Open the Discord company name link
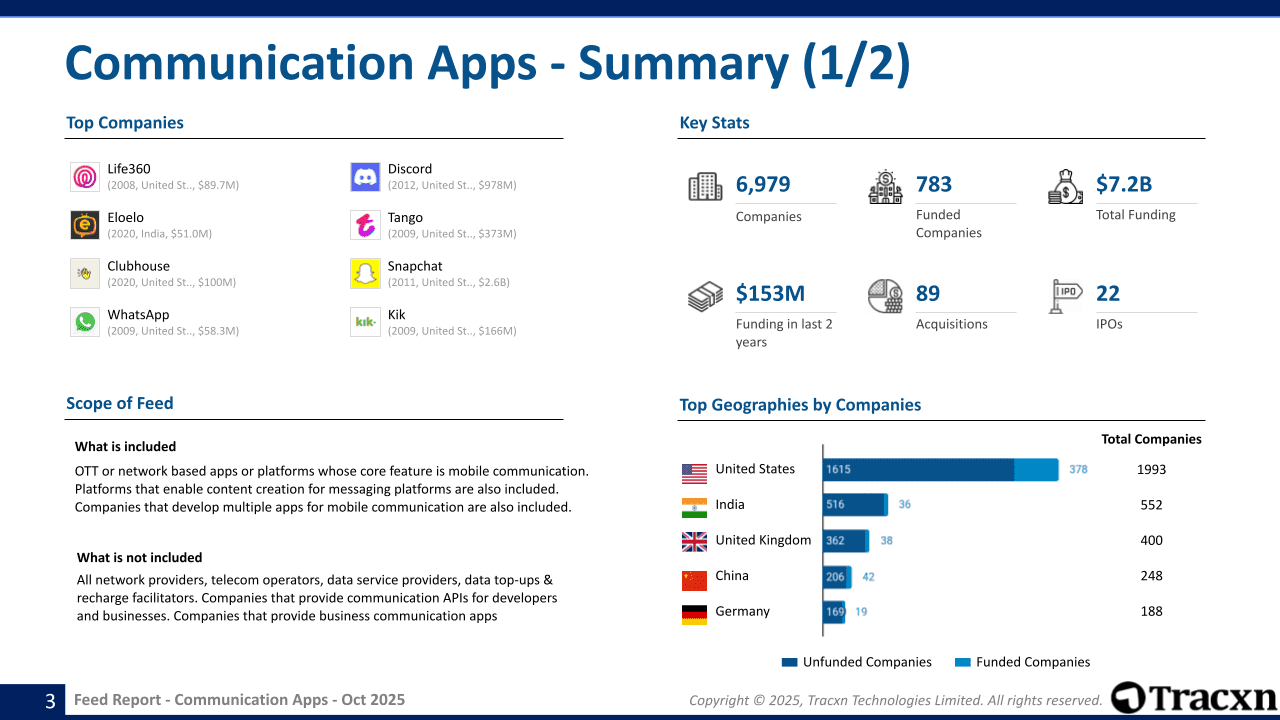Screen dimensions: 1280x720 (410, 169)
